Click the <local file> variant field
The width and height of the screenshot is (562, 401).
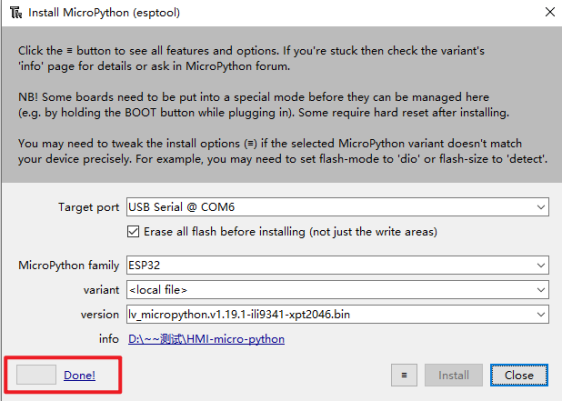[337, 290]
